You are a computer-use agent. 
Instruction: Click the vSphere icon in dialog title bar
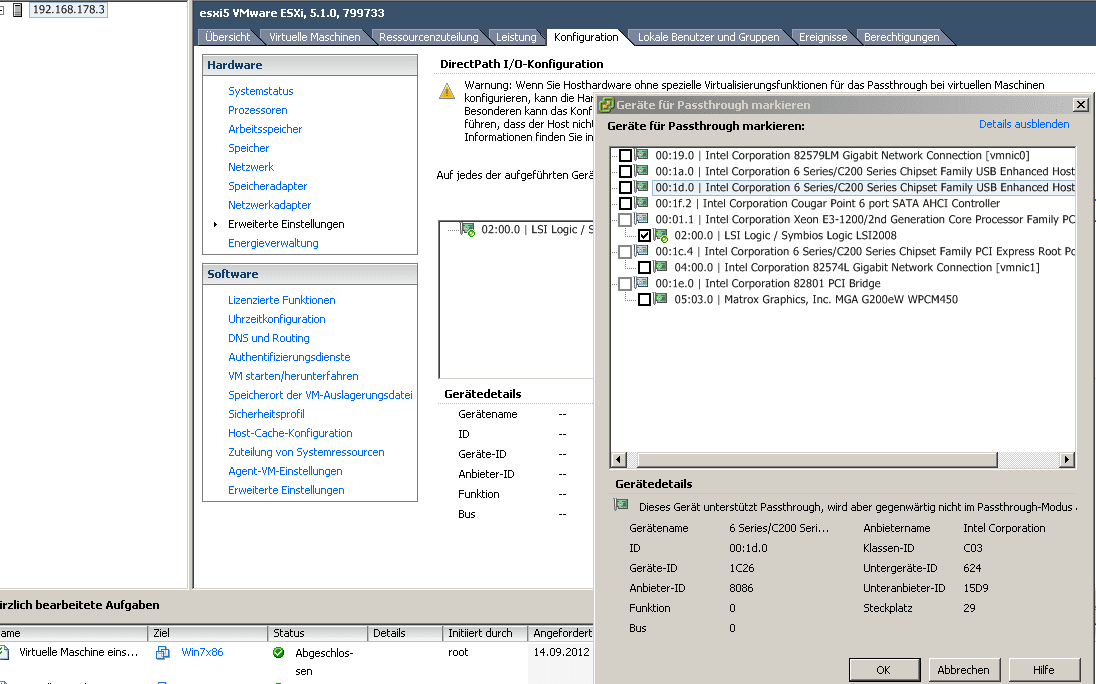[607, 105]
